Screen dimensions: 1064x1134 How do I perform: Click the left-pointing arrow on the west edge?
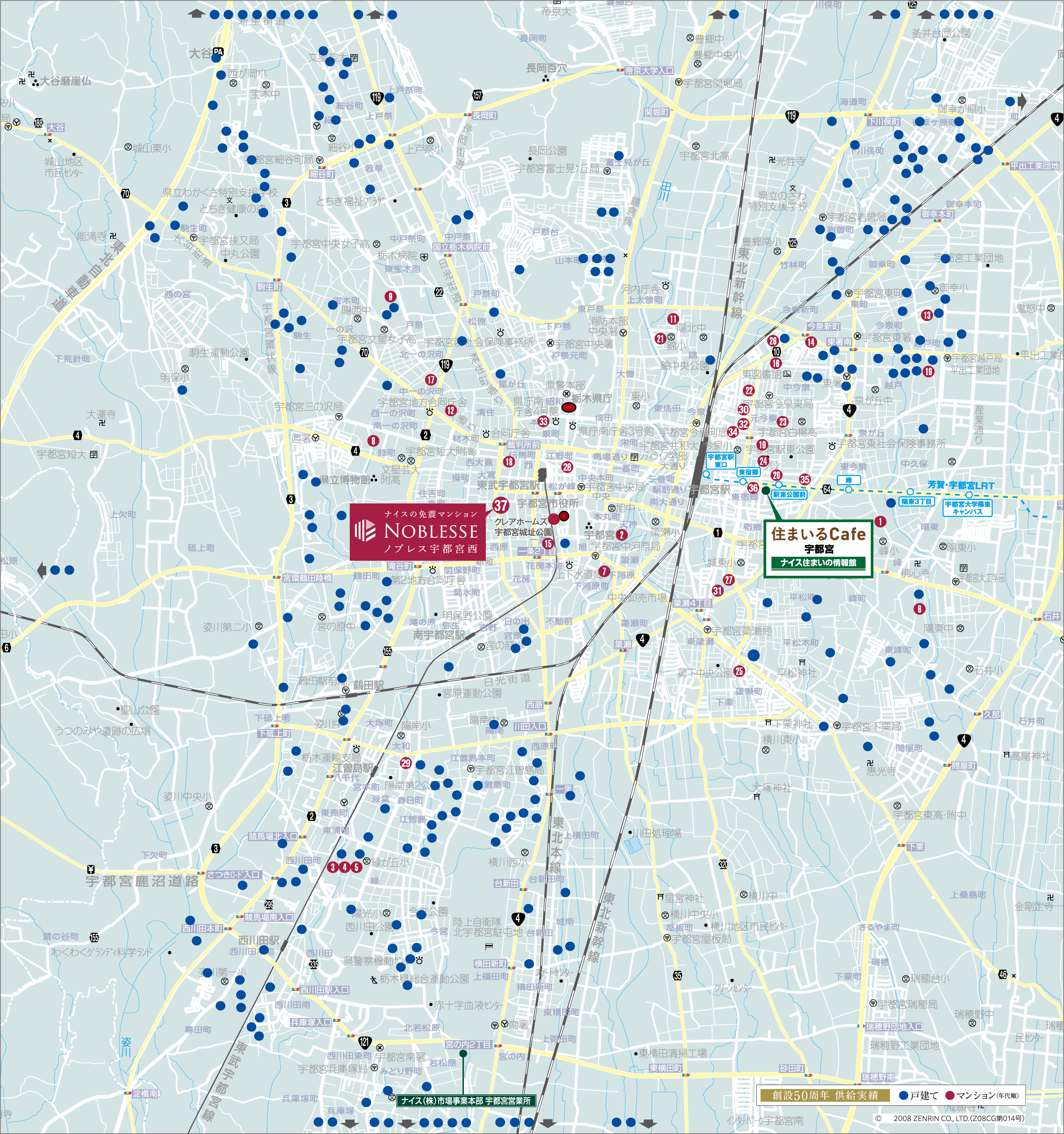(42, 570)
